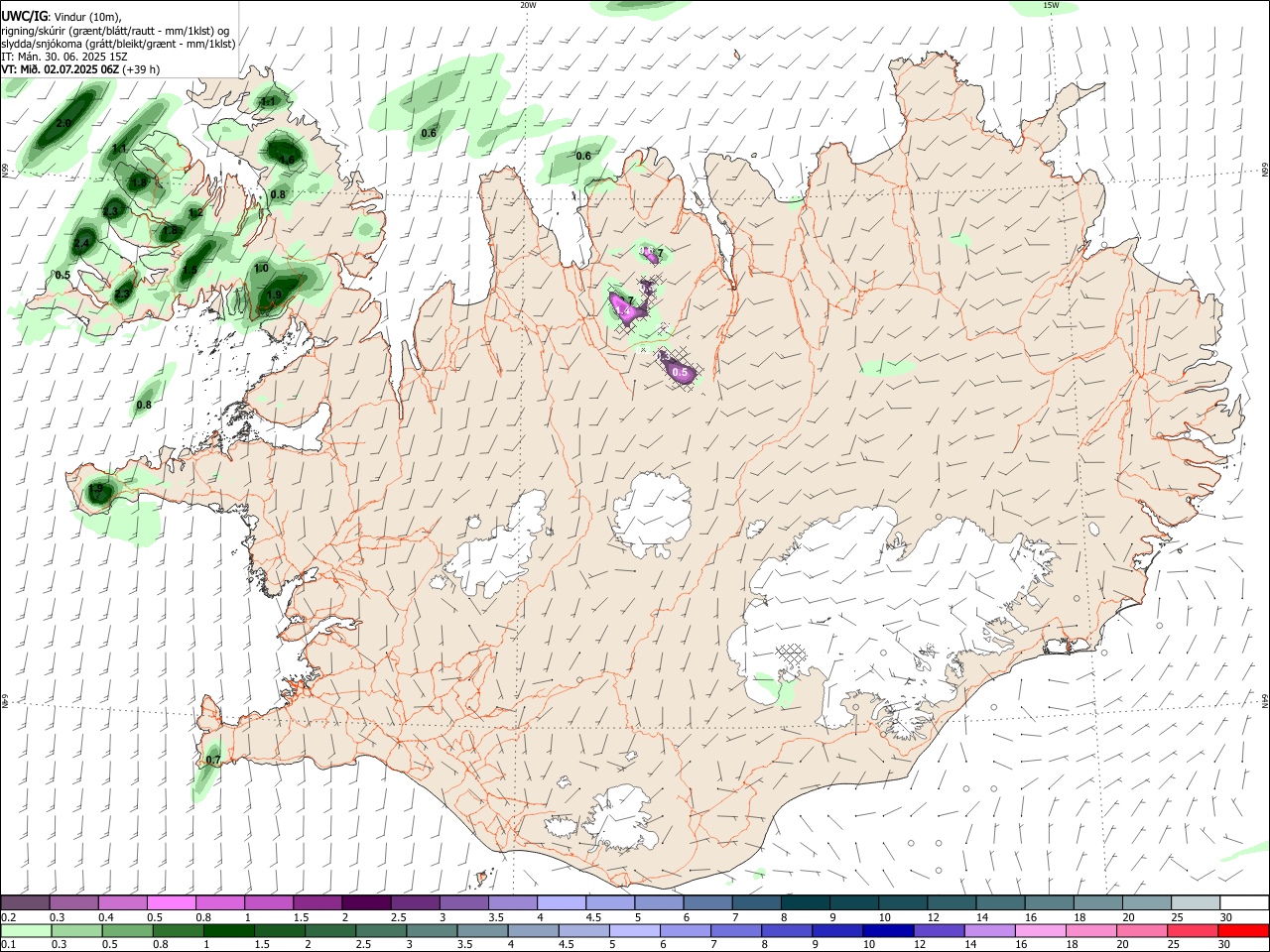Pick the light pink 16–18 swatch, lower bar
Viewport: 1270px width, 952px height.
click(1040, 931)
